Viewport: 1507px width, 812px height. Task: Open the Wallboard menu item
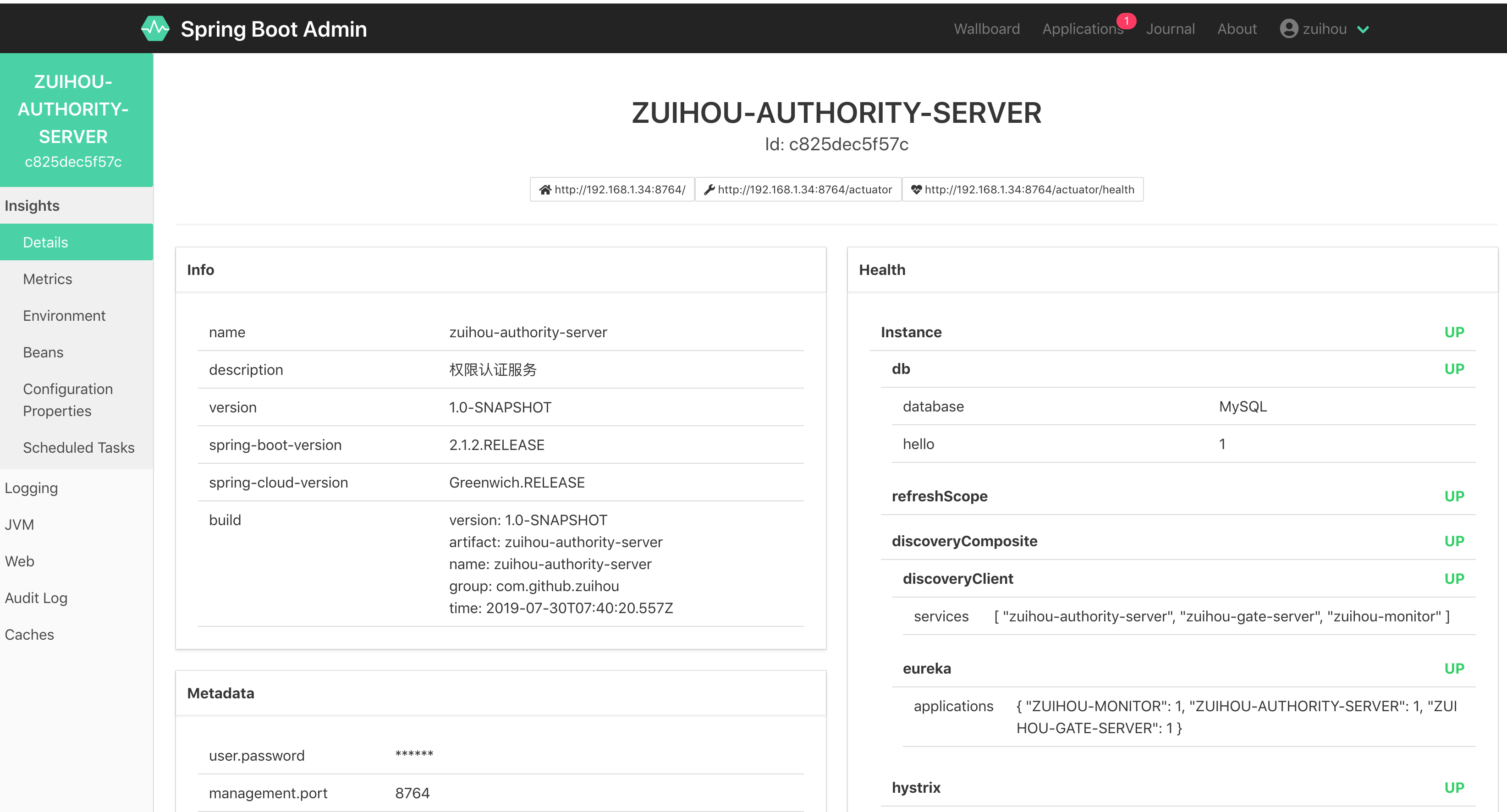[x=986, y=29]
